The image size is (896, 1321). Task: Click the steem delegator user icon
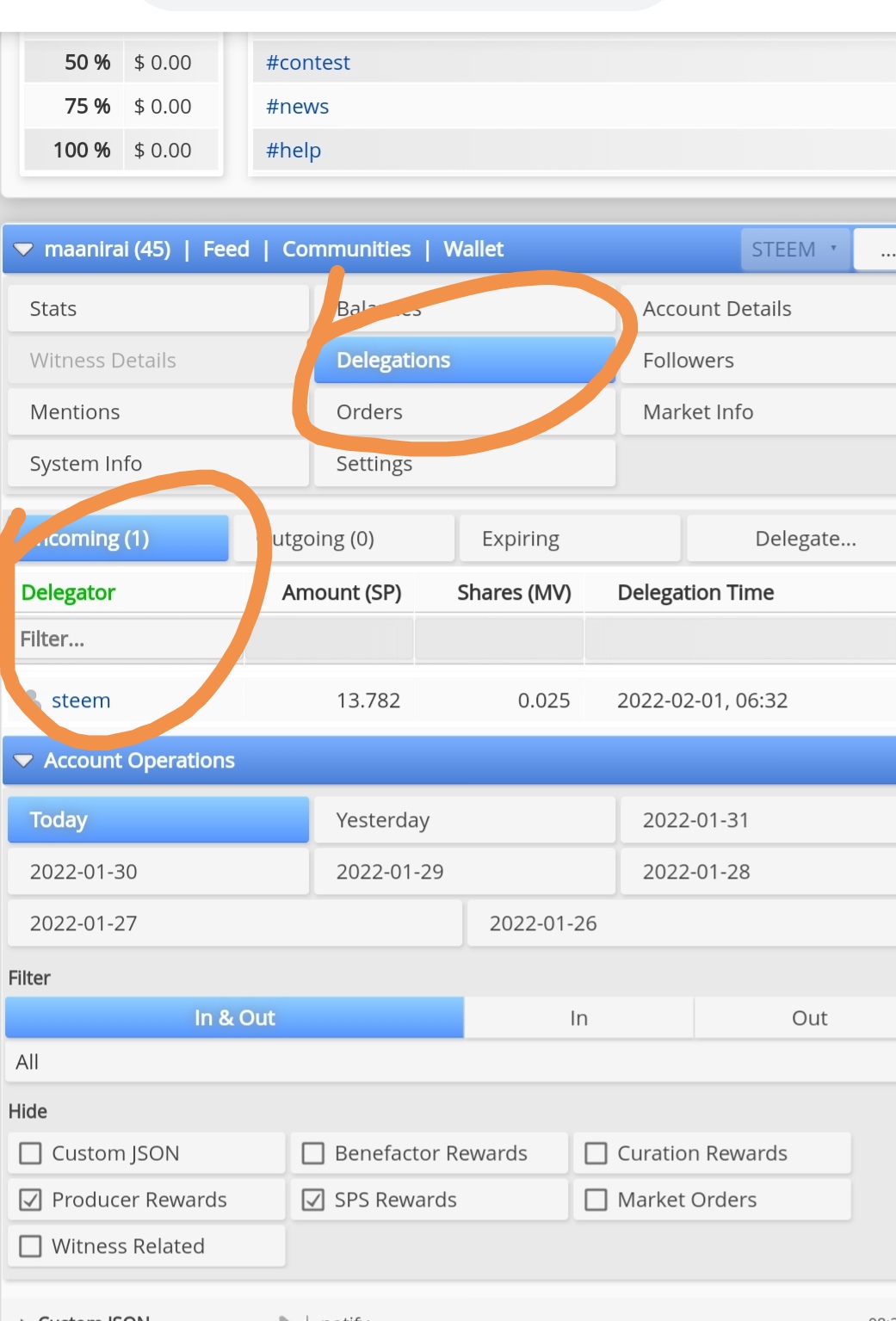coord(33,700)
